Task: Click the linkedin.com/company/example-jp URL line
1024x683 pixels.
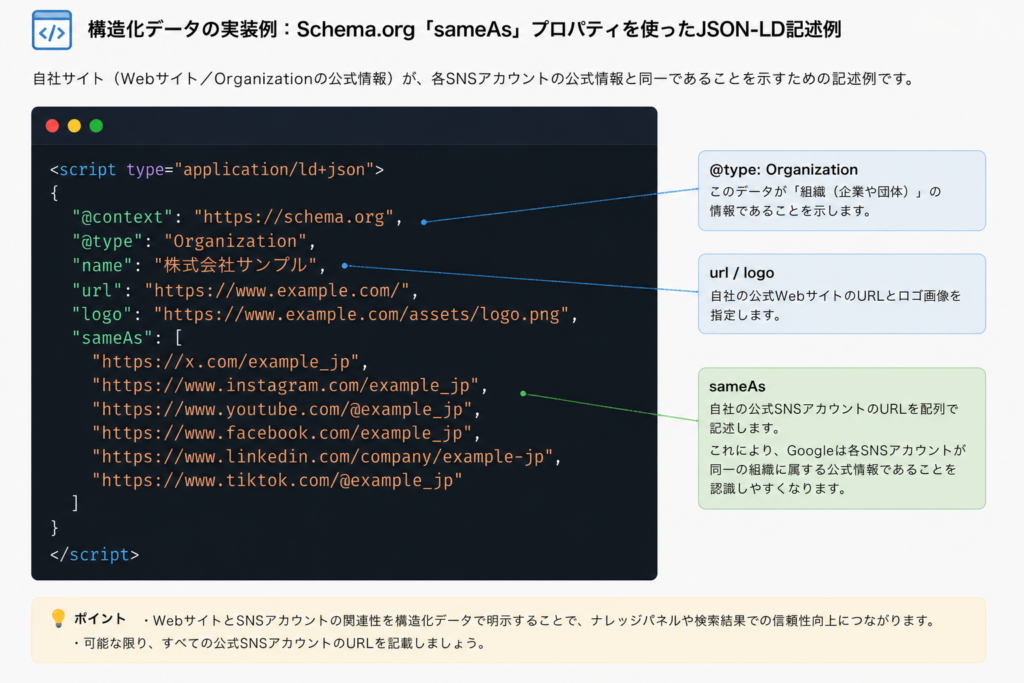Action: point(327,456)
